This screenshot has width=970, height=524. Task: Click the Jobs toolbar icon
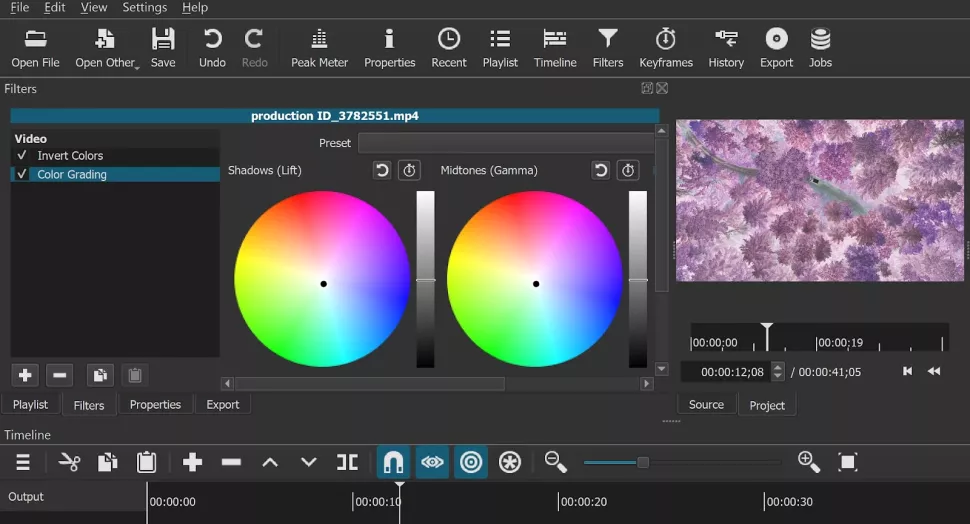(x=820, y=47)
